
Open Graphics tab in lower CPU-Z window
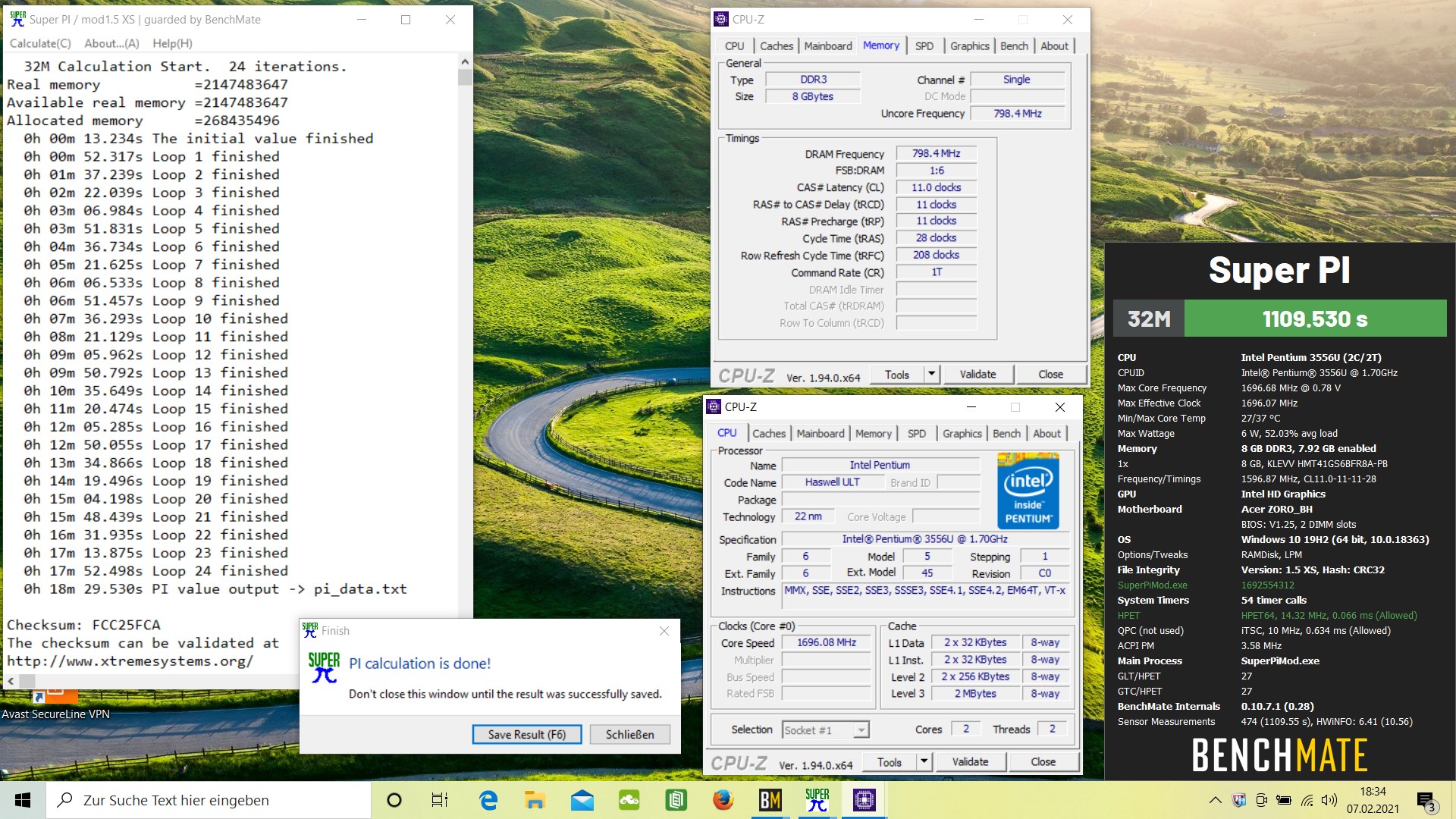[x=962, y=434]
